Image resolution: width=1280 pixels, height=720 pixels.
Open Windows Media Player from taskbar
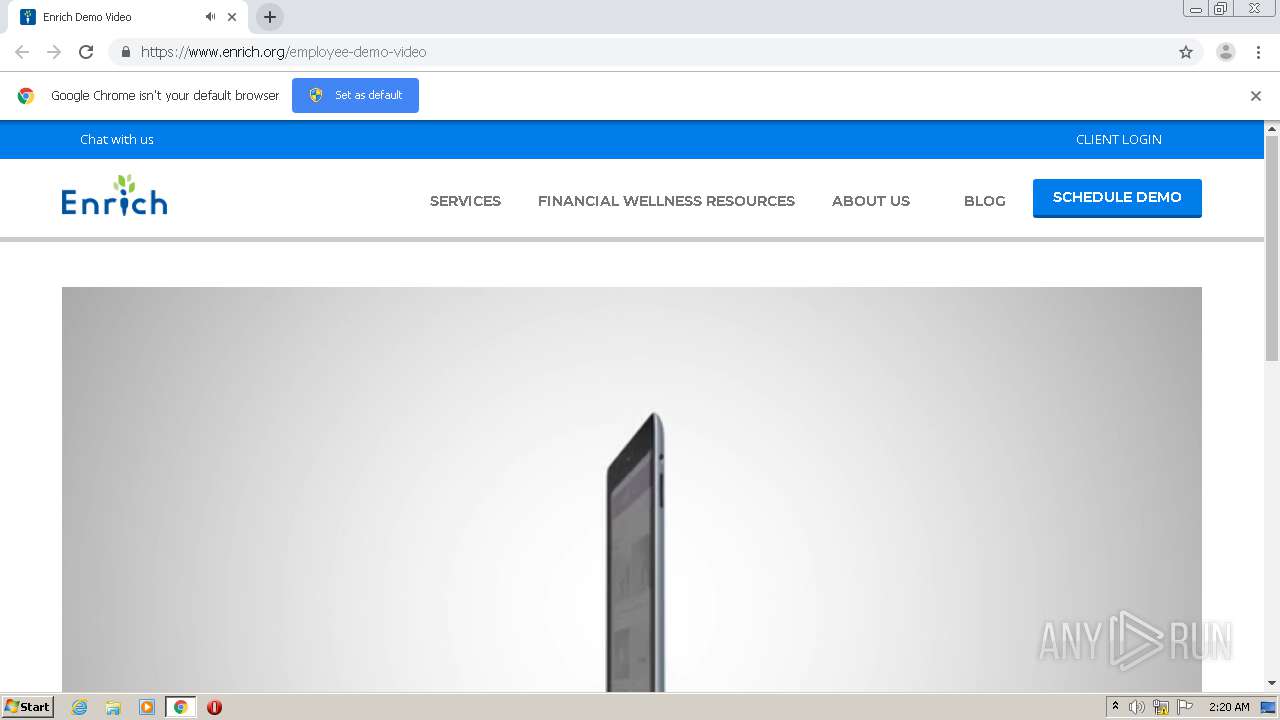[x=147, y=707]
